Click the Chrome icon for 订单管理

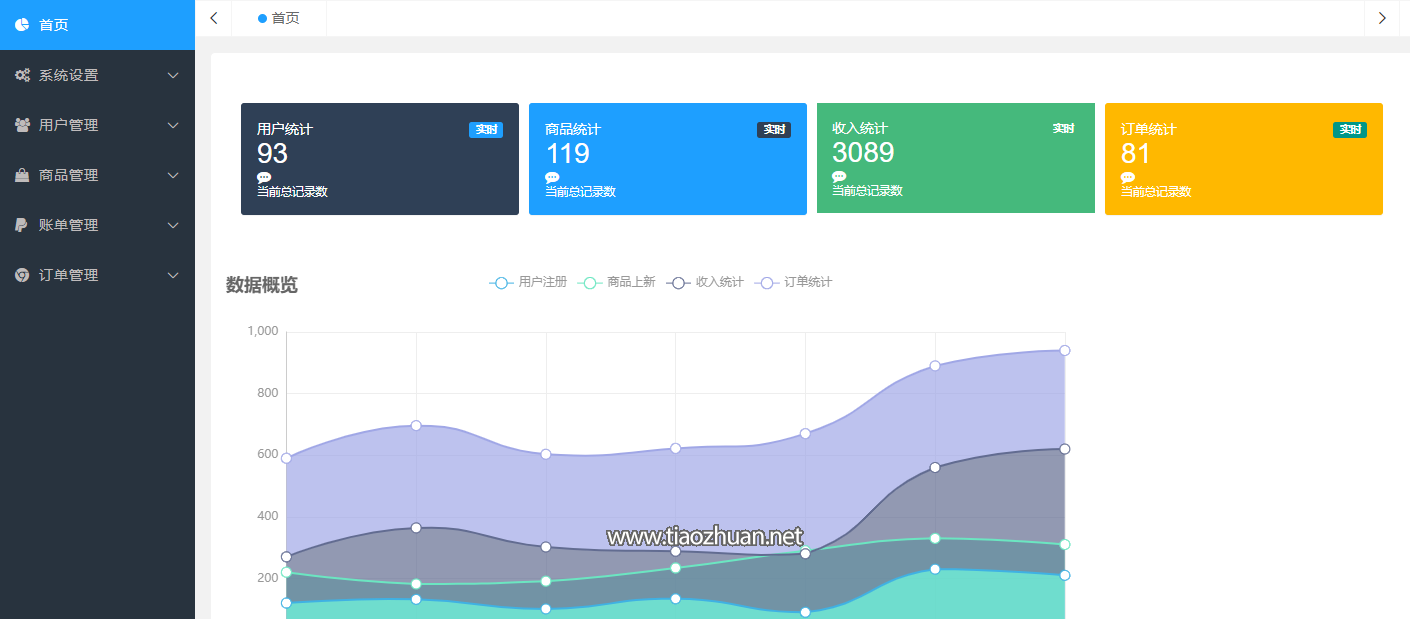point(22,275)
